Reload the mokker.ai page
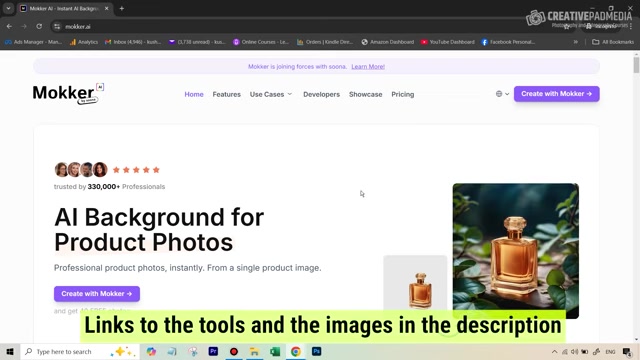Viewport: 640px width, 360px height. [39, 26]
